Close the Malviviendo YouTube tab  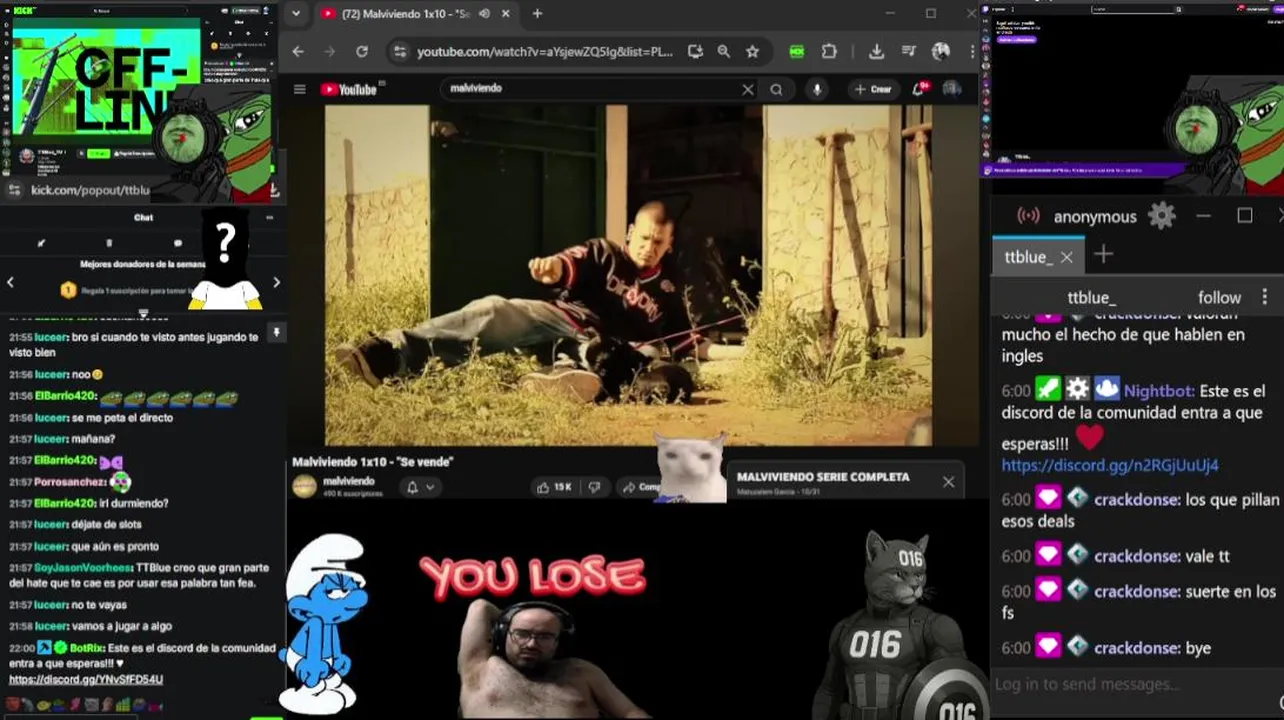pyautogui.click(x=506, y=14)
